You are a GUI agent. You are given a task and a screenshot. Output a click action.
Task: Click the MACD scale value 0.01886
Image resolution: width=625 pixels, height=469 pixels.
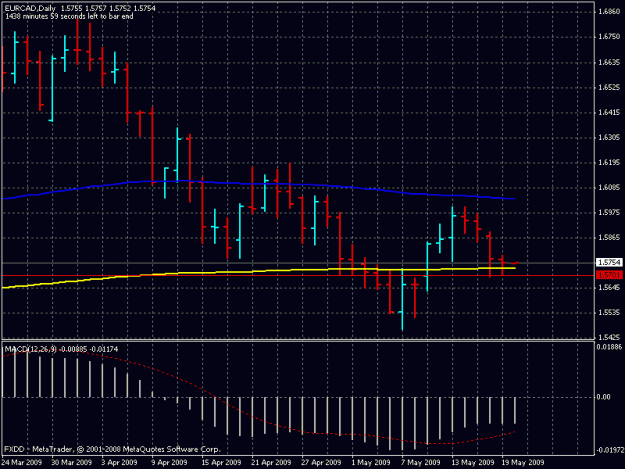[x=609, y=347]
